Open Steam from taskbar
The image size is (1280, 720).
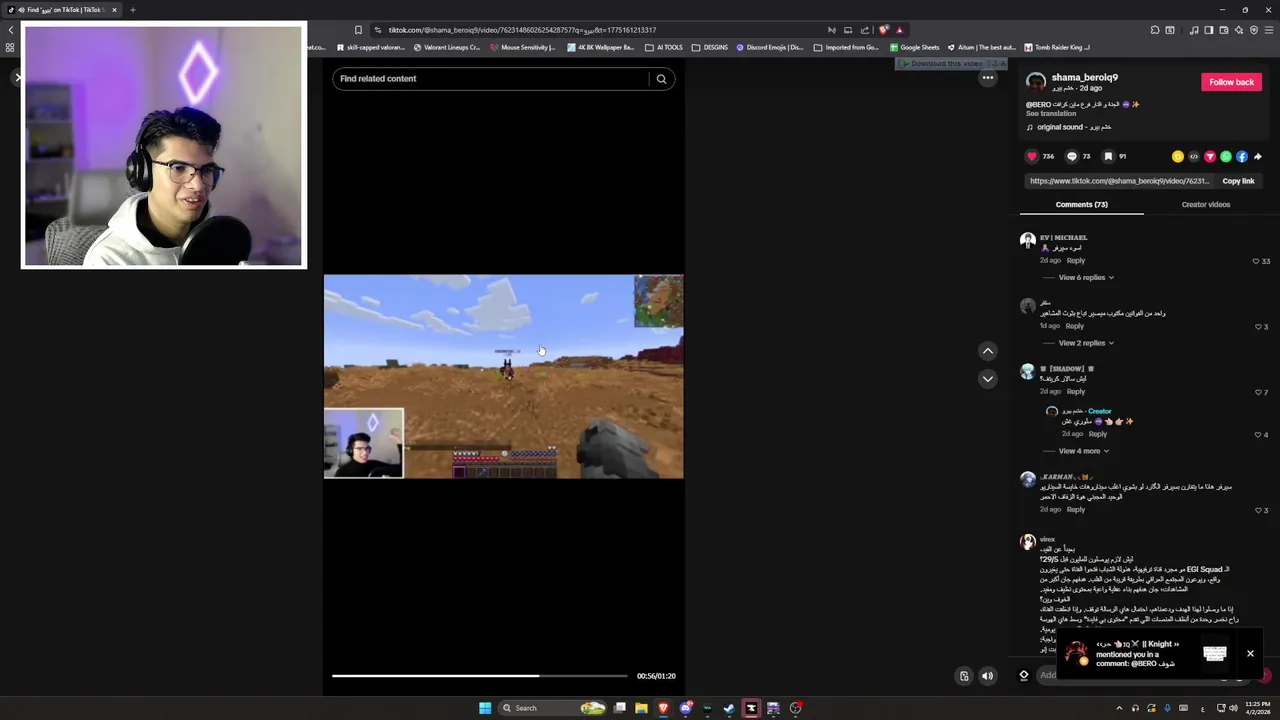tap(729, 708)
